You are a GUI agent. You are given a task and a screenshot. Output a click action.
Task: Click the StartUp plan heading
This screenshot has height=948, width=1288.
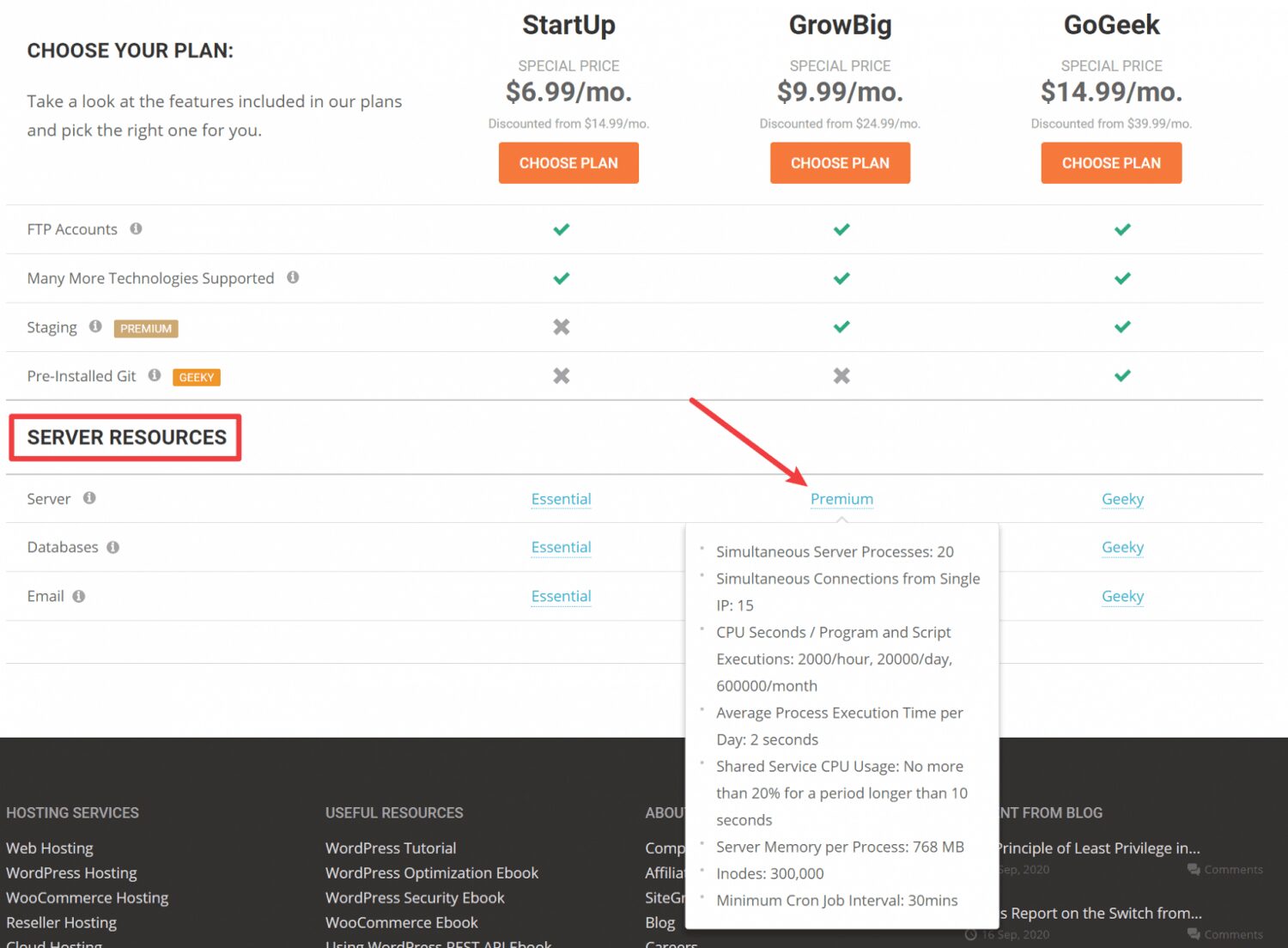(x=568, y=25)
